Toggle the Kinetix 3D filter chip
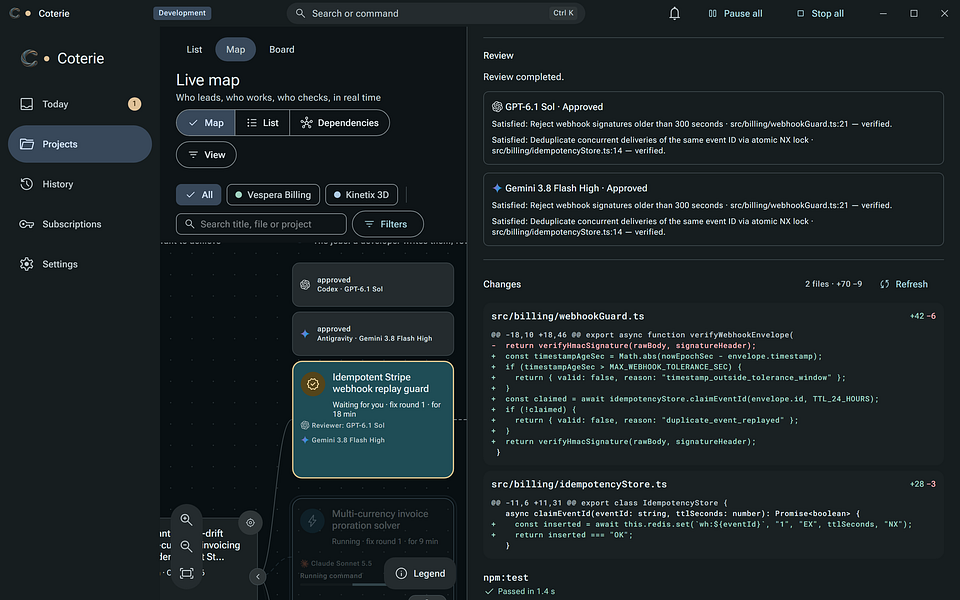The image size is (960, 600). click(x=361, y=195)
